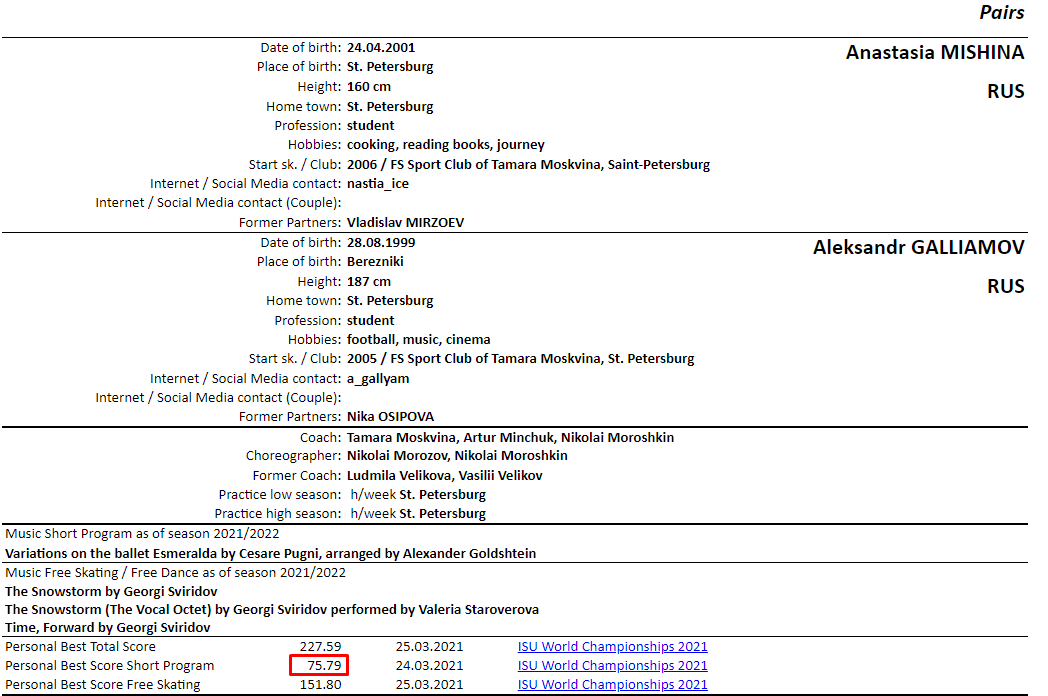
Task: Click the 187 cm height value
Action: 369,282
